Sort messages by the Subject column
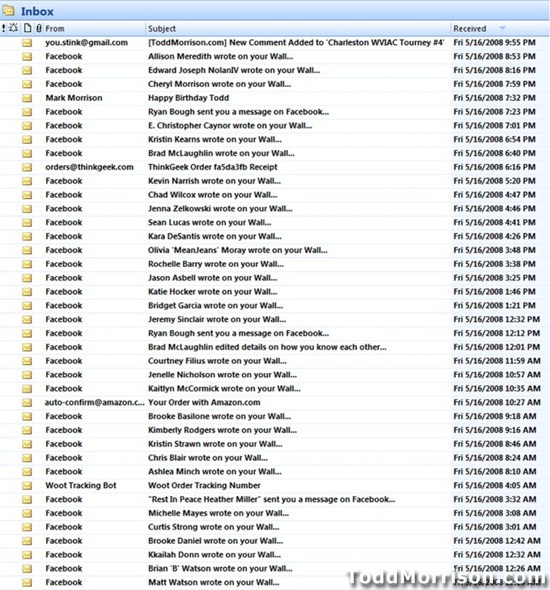The image size is (550, 590). coord(162,29)
